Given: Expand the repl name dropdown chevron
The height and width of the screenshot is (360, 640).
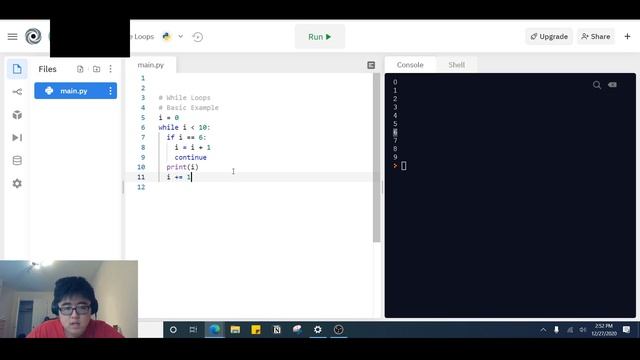Looking at the screenshot, I should [180, 36].
